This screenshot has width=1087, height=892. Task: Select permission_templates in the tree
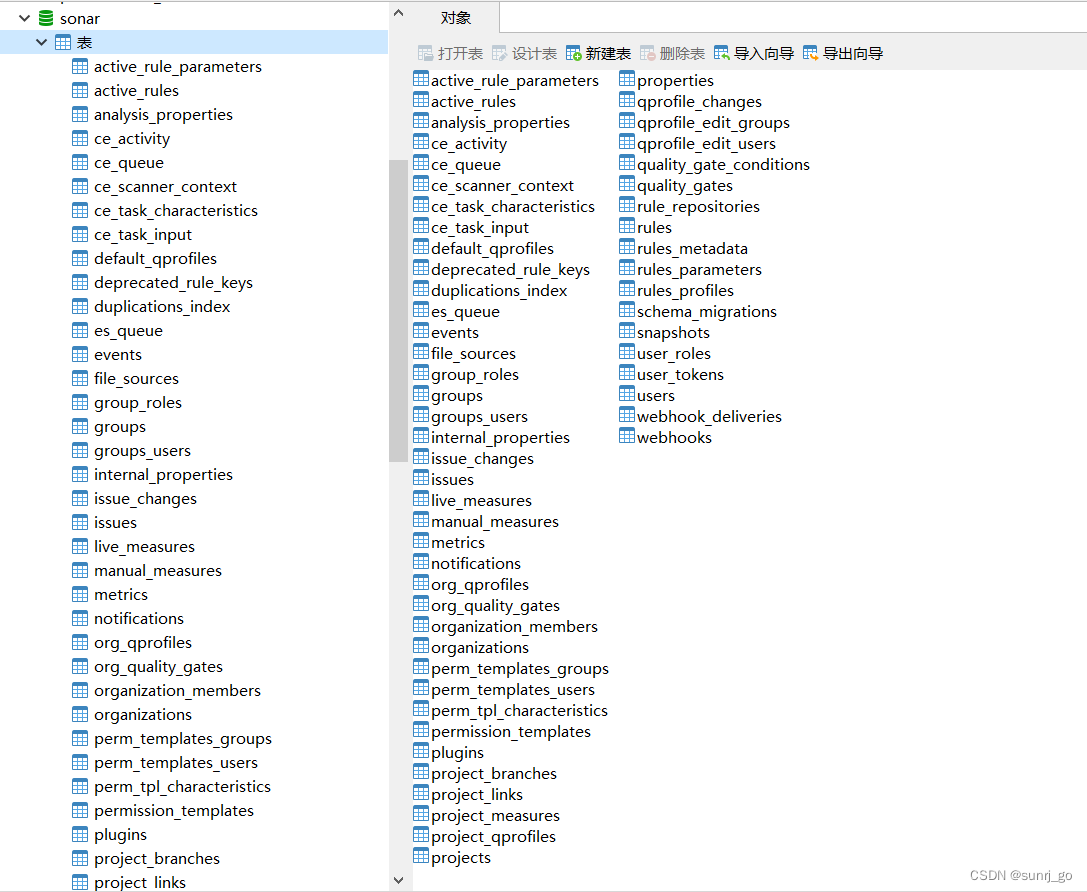click(174, 811)
